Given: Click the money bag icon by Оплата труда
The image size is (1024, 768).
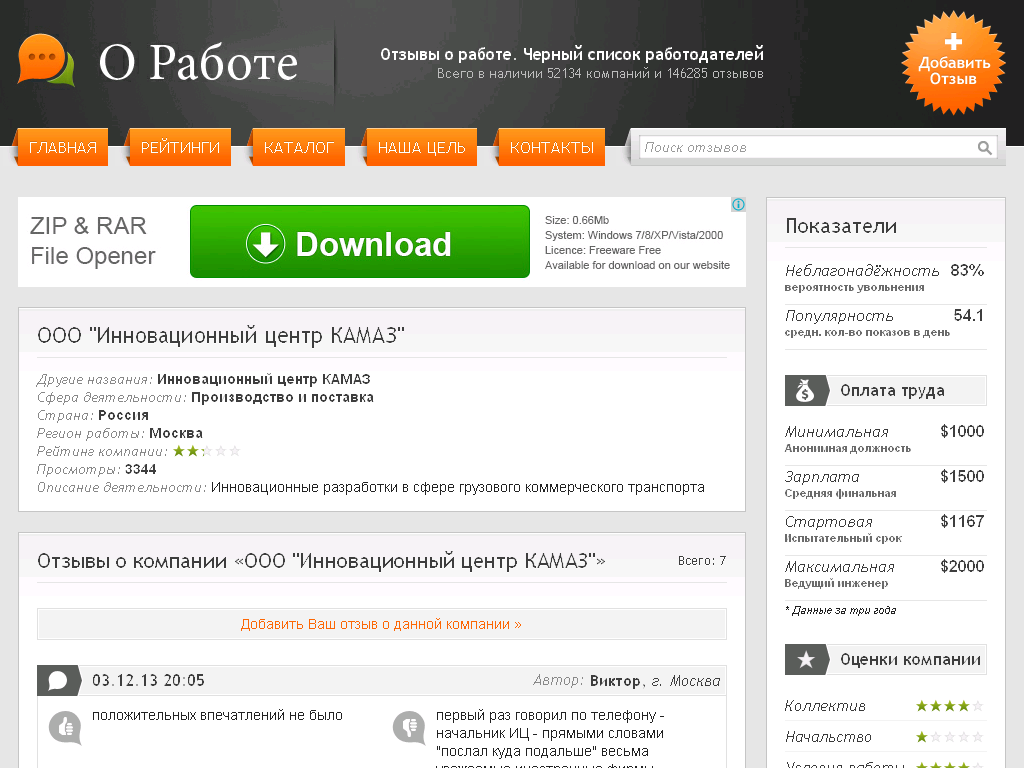Looking at the screenshot, I should pyautogui.click(x=805, y=391).
